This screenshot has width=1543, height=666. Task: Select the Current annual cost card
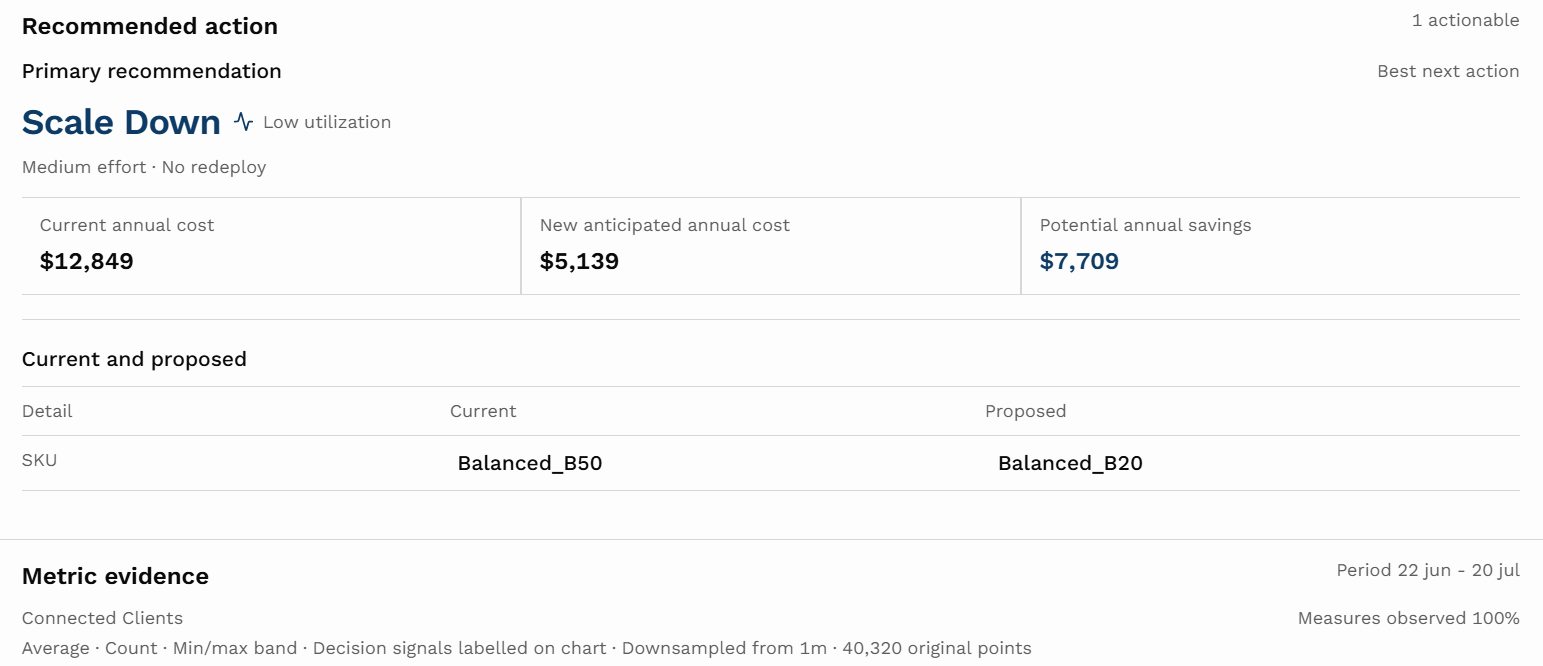click(271, 246)
